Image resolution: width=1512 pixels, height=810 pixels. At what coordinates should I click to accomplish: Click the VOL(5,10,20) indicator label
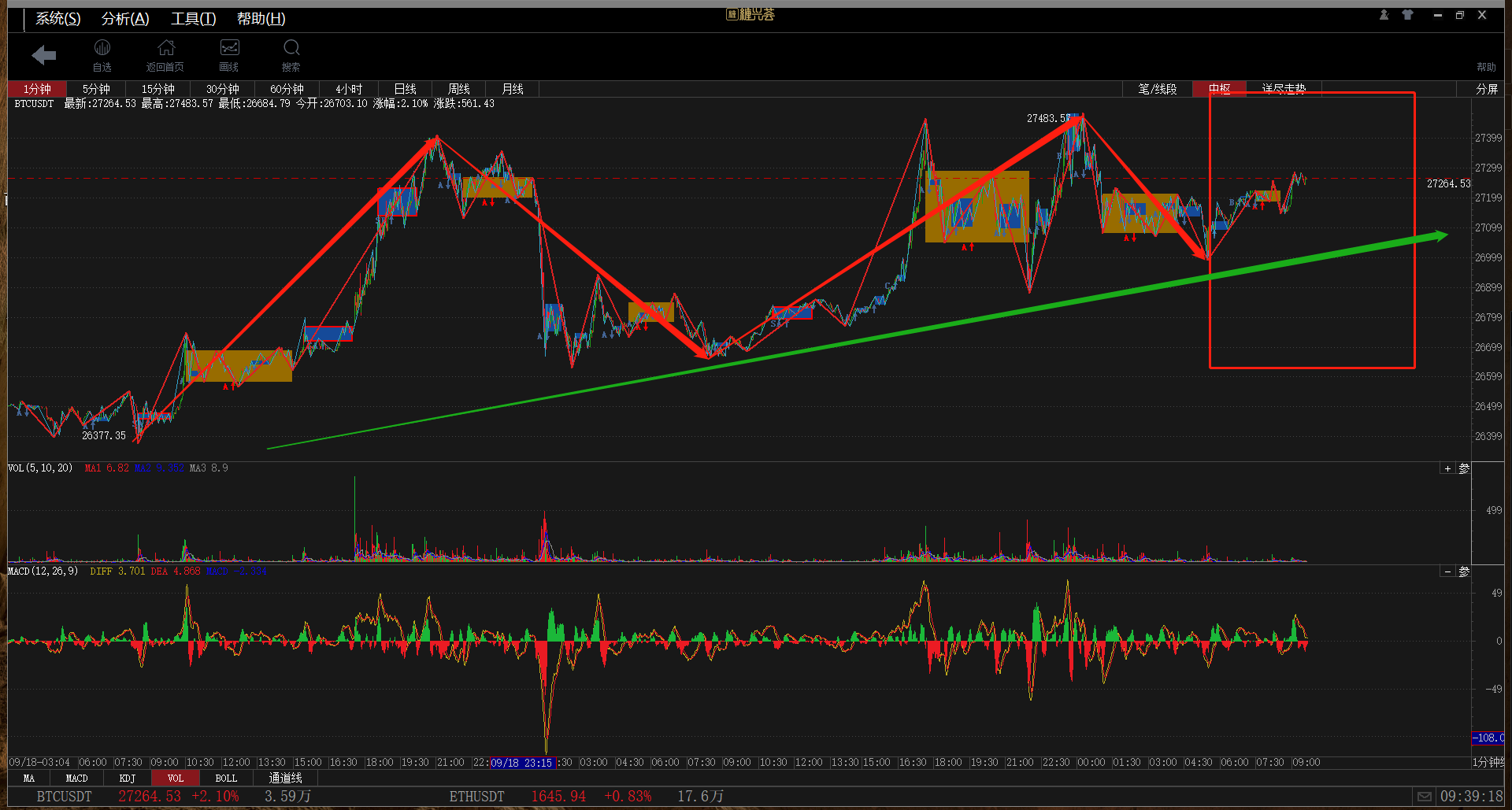pyautogui.click(x=40, y=468)
